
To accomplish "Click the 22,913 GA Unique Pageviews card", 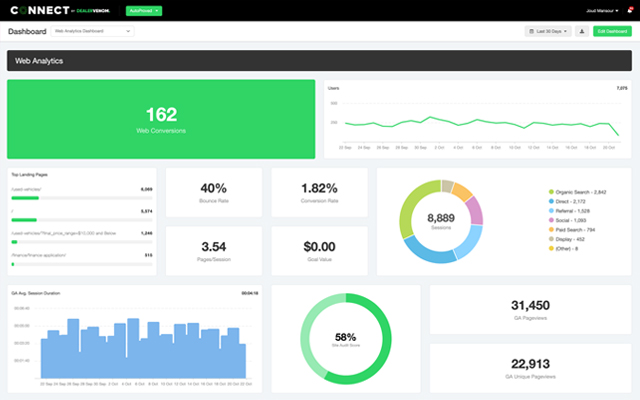I will [530, 368].
